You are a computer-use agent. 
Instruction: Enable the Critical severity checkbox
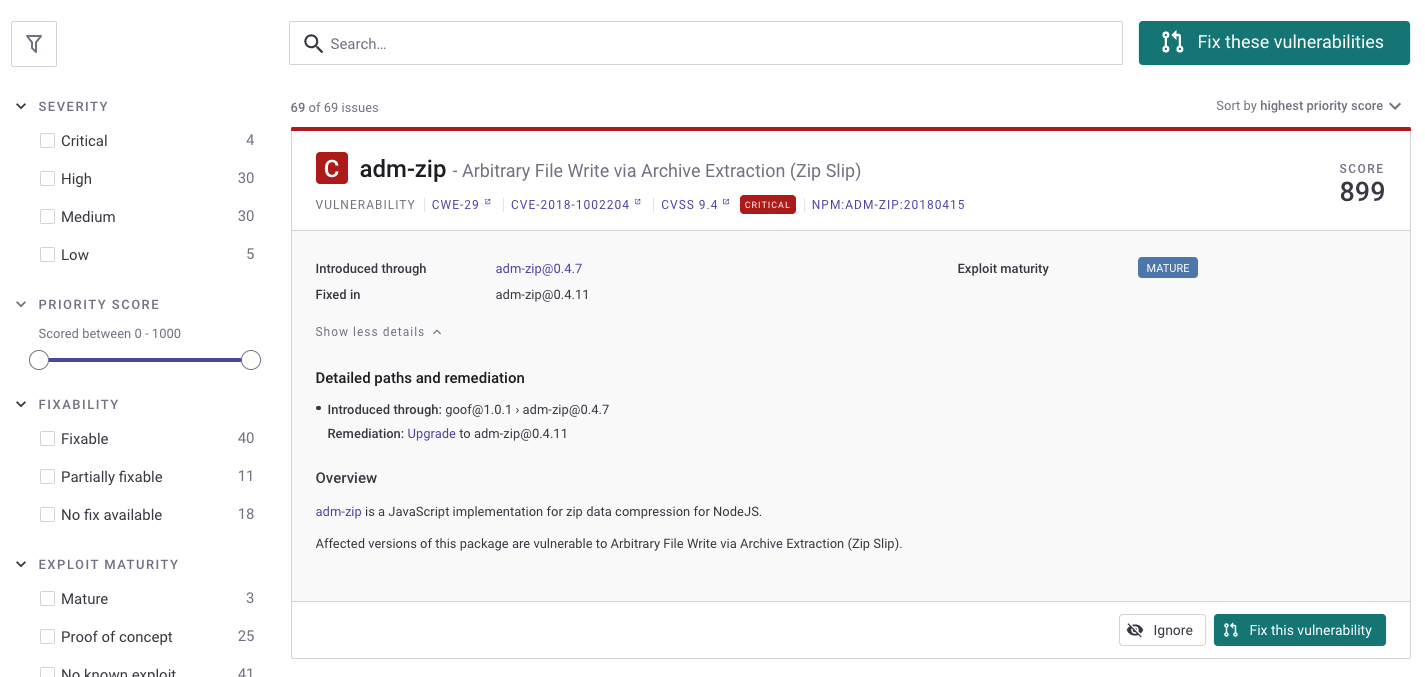[47, 141]
